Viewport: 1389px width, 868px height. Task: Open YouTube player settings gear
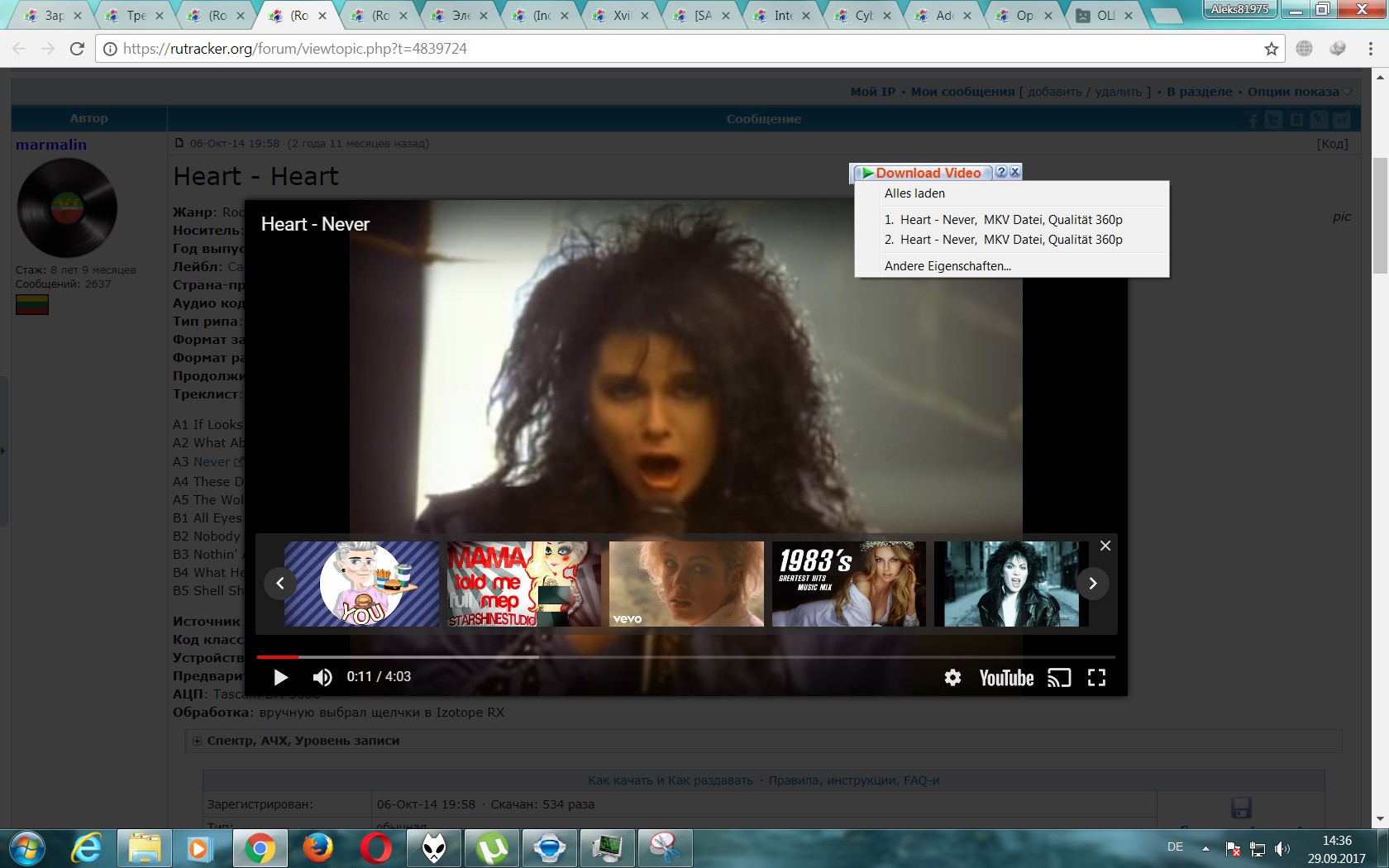pos(952,678)
